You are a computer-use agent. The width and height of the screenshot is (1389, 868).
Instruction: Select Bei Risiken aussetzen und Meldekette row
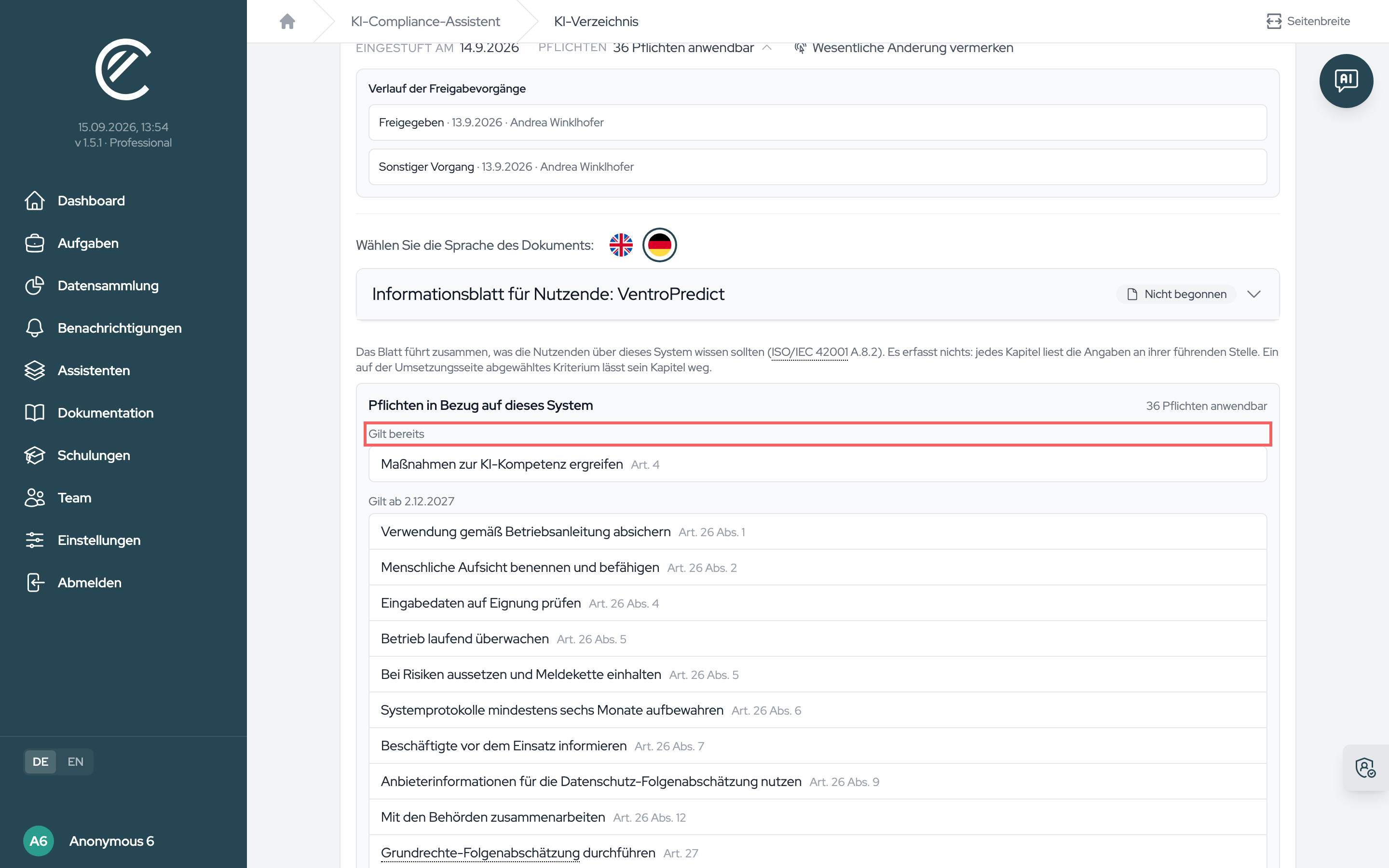point(817,674)
